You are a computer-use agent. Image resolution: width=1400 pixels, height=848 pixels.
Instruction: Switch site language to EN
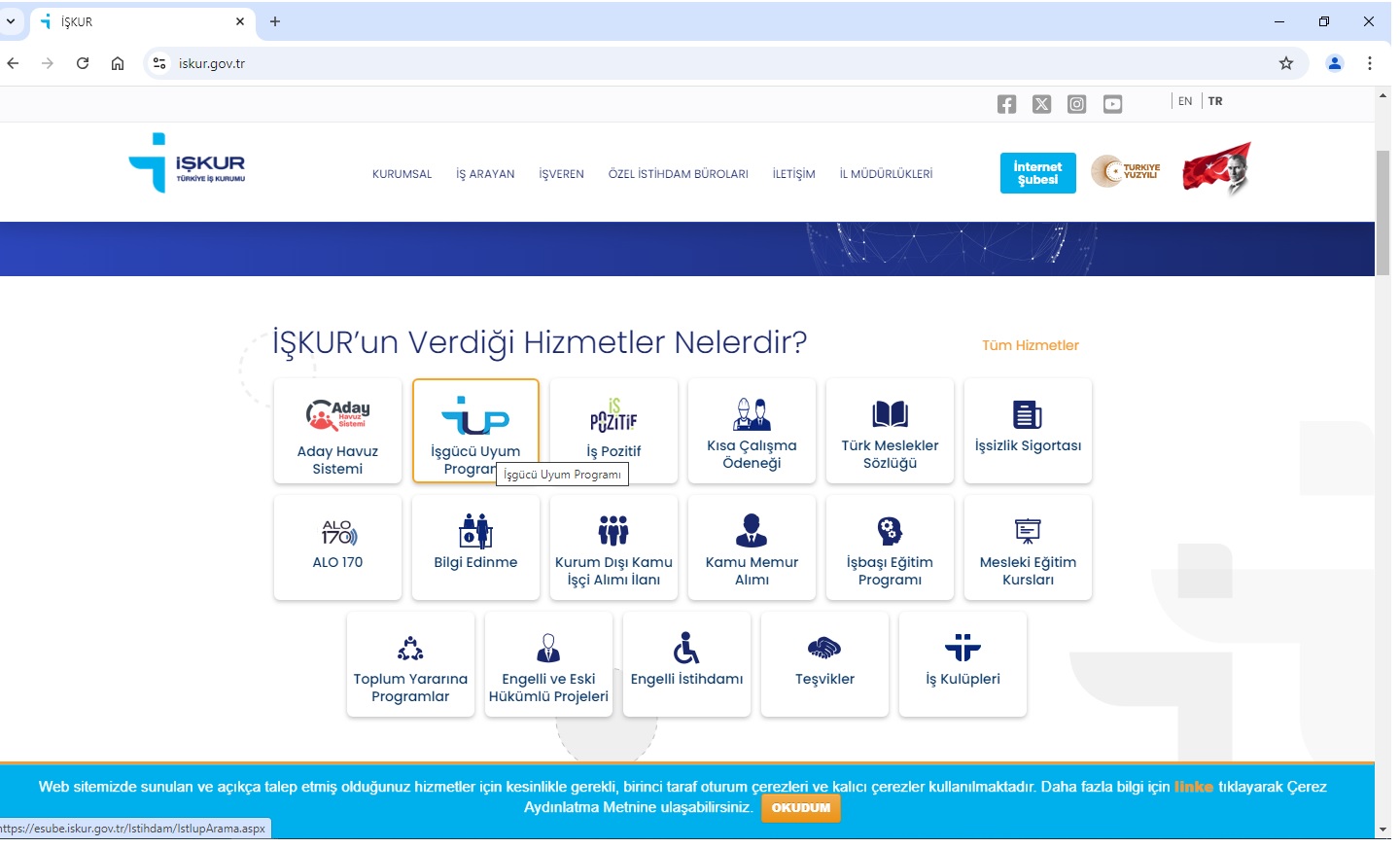(1185, 101)
